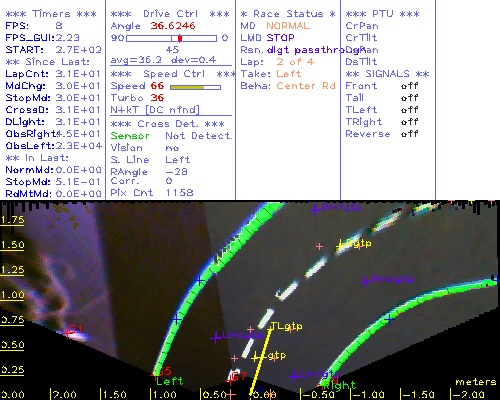500x400 pixels.
Task: Click the SIGNALS section header
Action: (x=387, y=74)
